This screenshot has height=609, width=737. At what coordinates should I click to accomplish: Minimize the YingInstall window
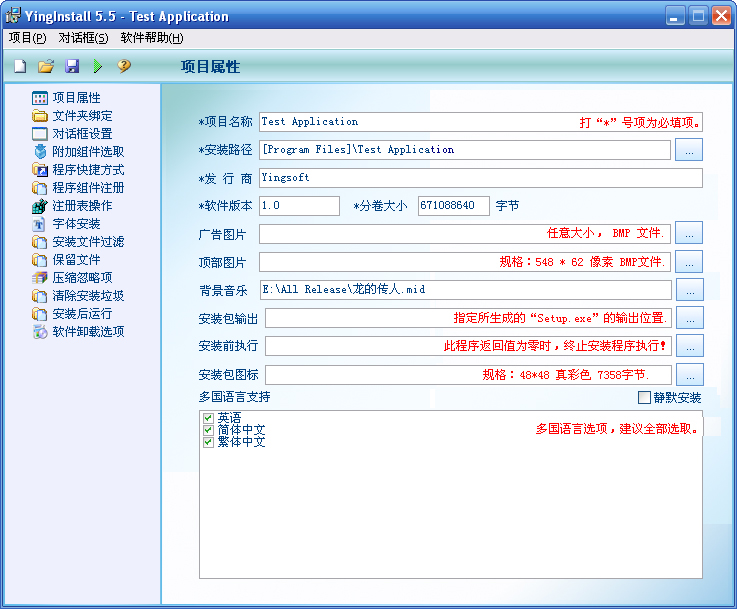pyautogui.click(x=675, y=16)
